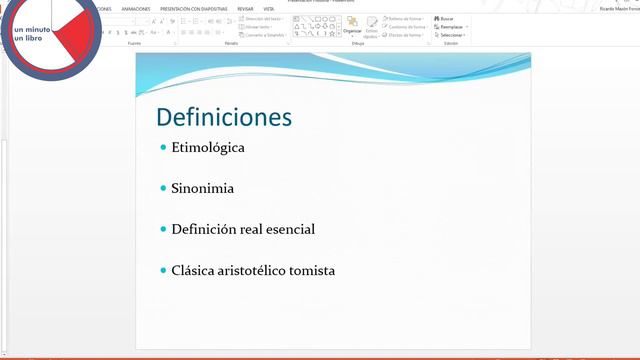Open PRESENTACIÓN CON DIAPOSITIVAS tab
Image resolution: width=640 pixels, height=360 pixels.
click(194, 9)
